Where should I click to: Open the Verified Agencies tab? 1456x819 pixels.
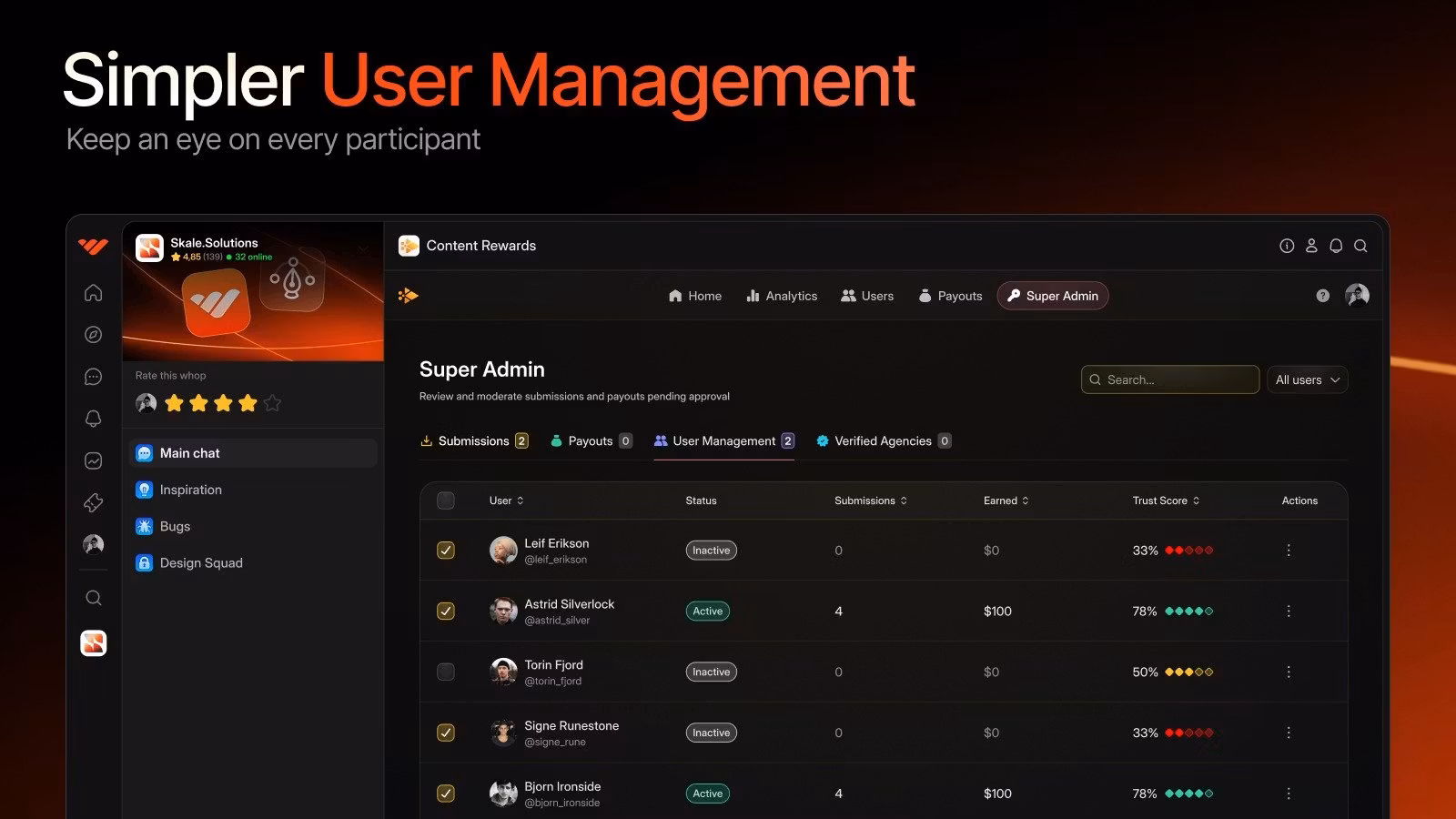click(883, 441)
